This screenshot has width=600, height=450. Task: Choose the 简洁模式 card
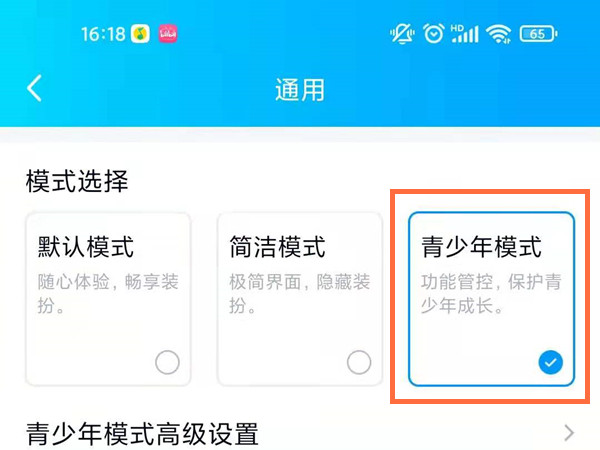click(300, 299)
